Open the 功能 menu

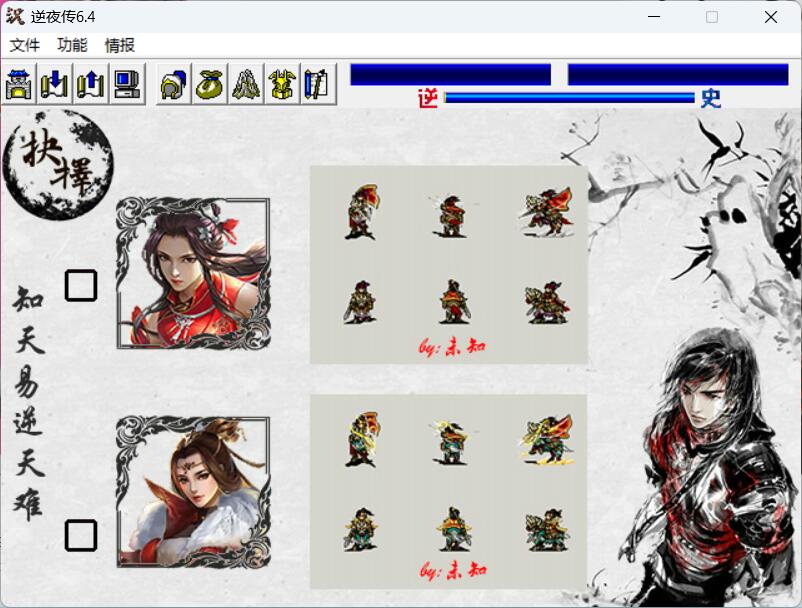[72, 46]
